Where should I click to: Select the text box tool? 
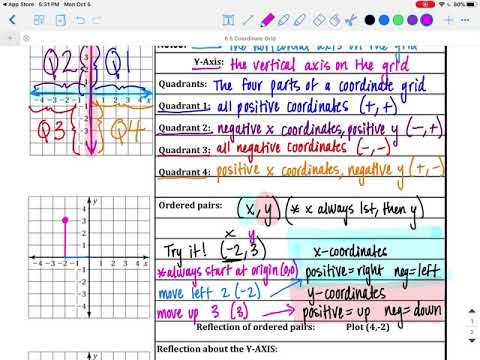click(x=229, y=20)
